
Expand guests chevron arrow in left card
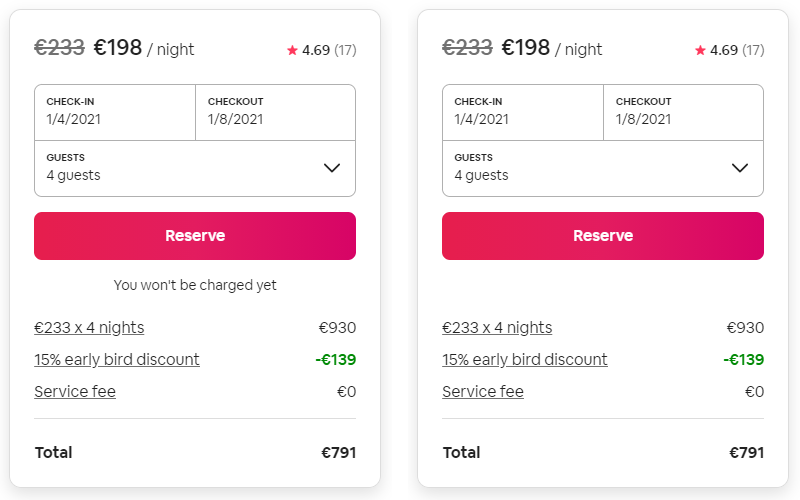pos(333,167)
